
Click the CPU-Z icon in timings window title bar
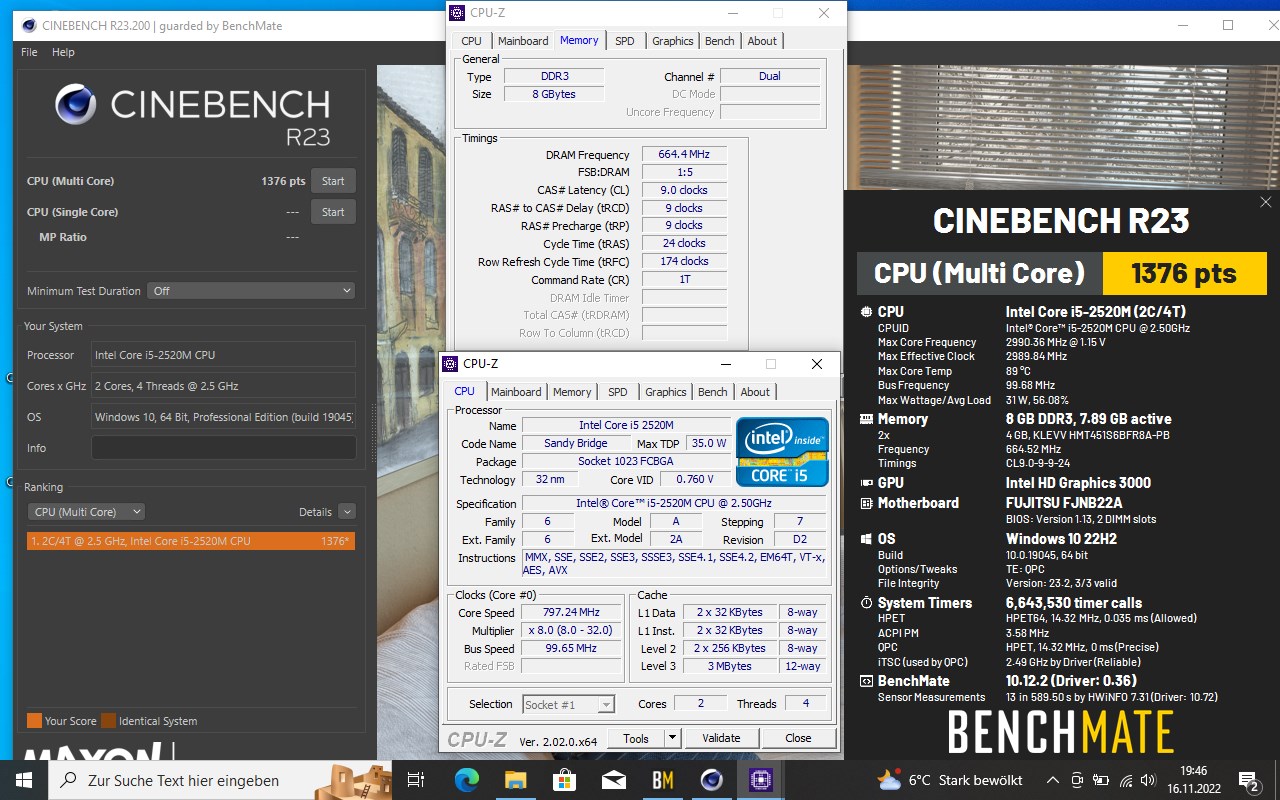[x=457, y=13]
